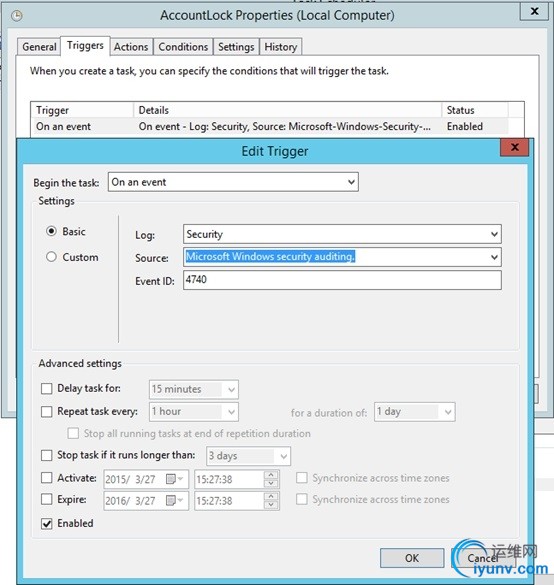This screenshot has height=585, width=554.
Task: Close AccountLock Properties window
Action: coord(534,12)
